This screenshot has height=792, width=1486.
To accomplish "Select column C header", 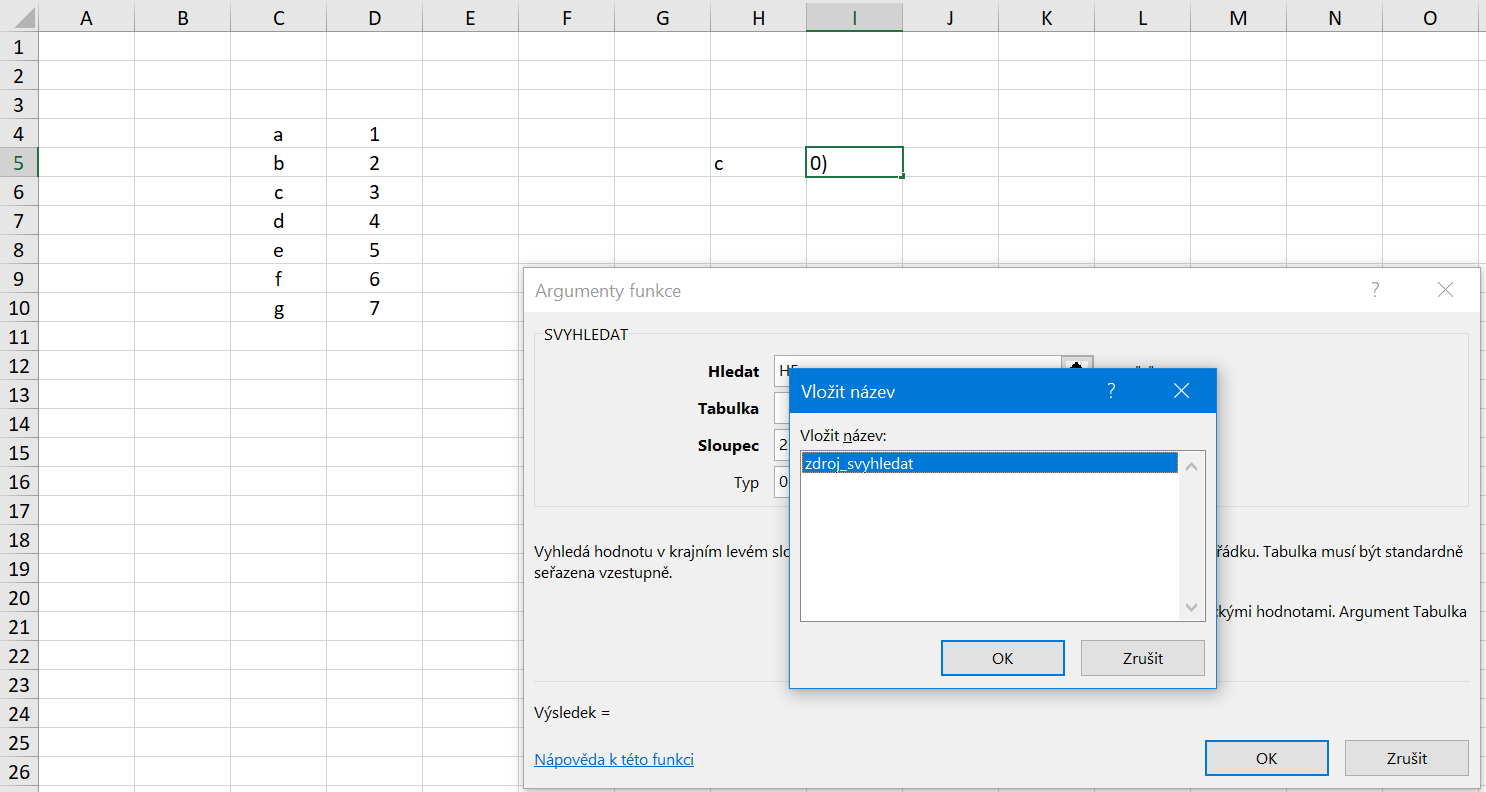I will click(x=278, y=17).
